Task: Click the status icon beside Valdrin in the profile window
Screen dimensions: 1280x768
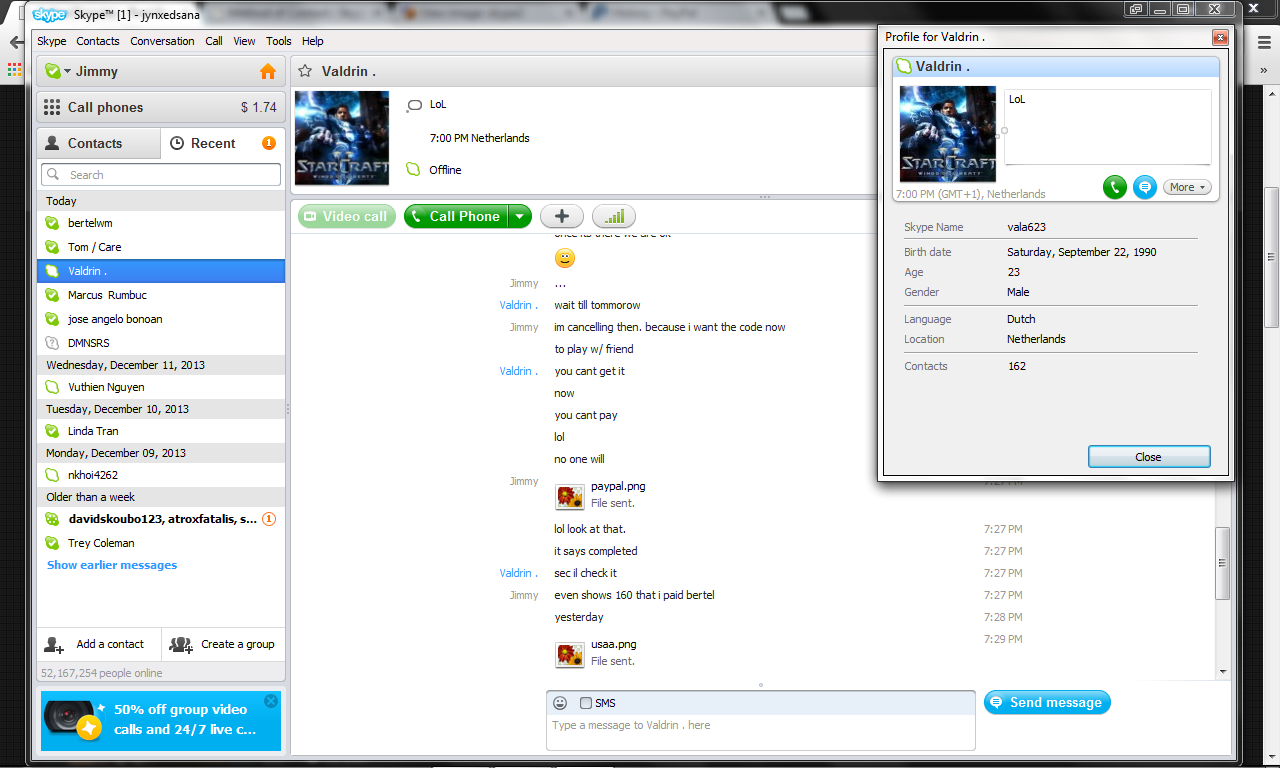Action: click(904, 67)
